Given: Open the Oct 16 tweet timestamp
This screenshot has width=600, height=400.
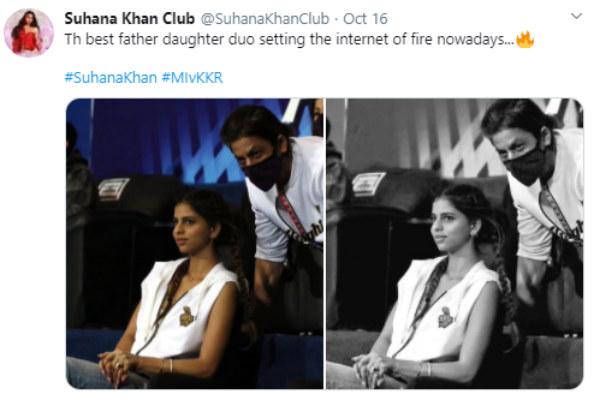Looking at the screenshot, I should (365, 18).
